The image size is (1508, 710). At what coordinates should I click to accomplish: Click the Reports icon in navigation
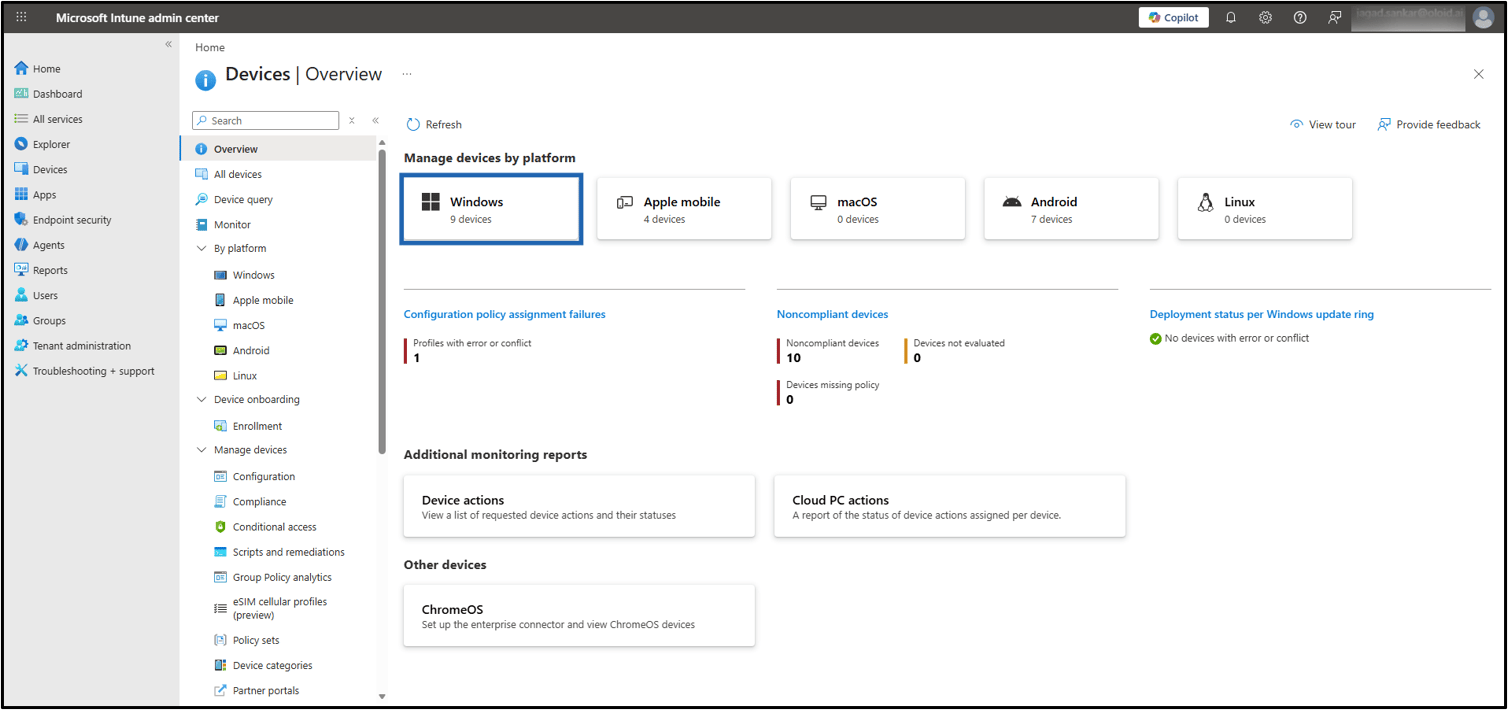tap(21, 270)
